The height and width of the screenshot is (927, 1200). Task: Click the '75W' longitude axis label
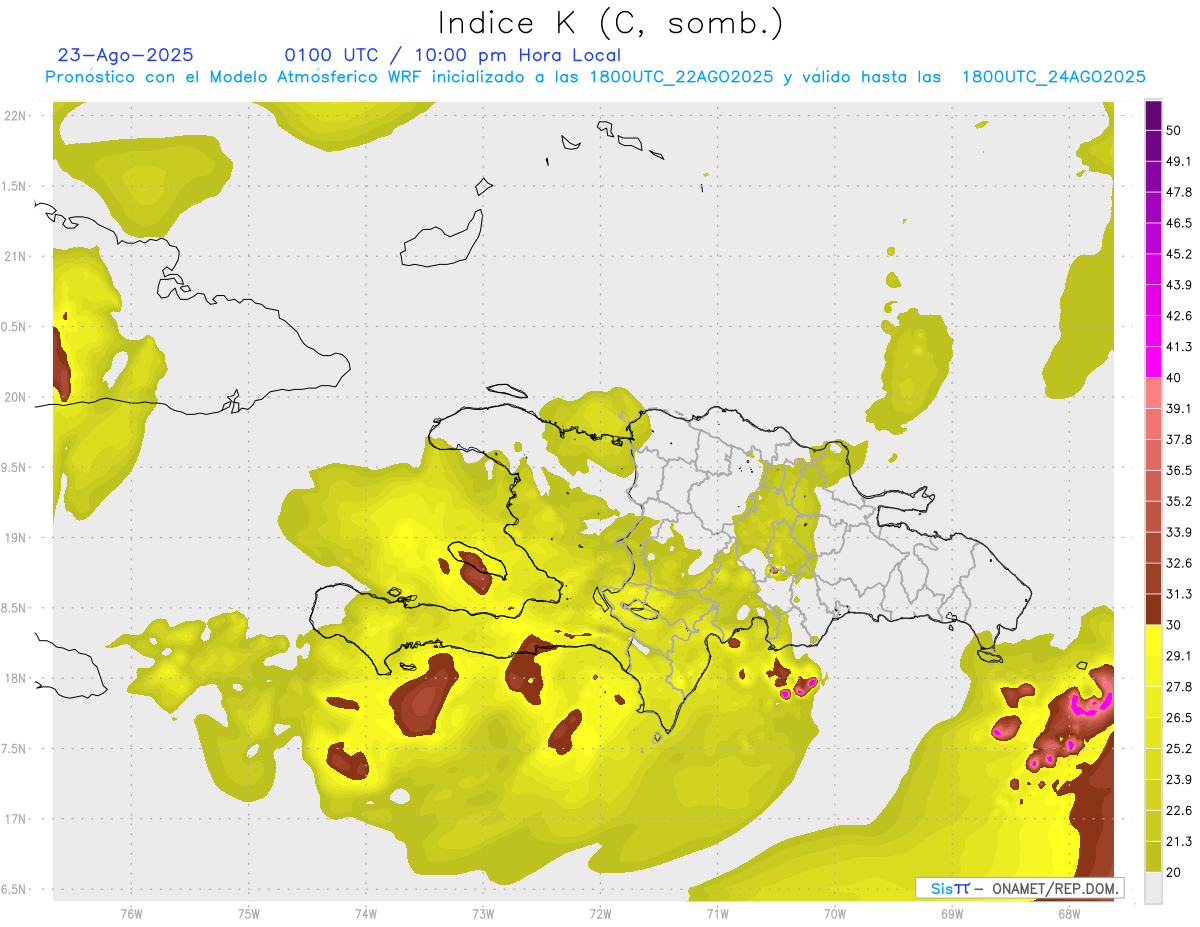(x=249, y=913)
